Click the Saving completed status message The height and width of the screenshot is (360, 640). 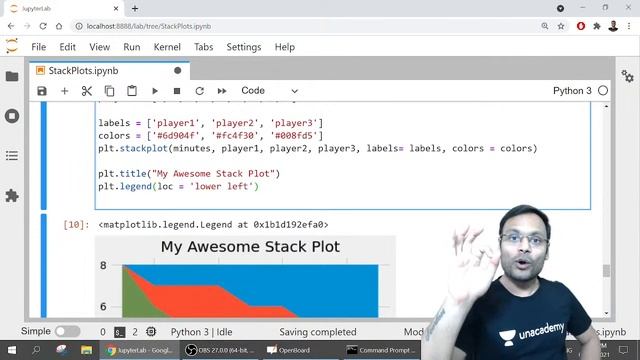click(x=318, y=332)
